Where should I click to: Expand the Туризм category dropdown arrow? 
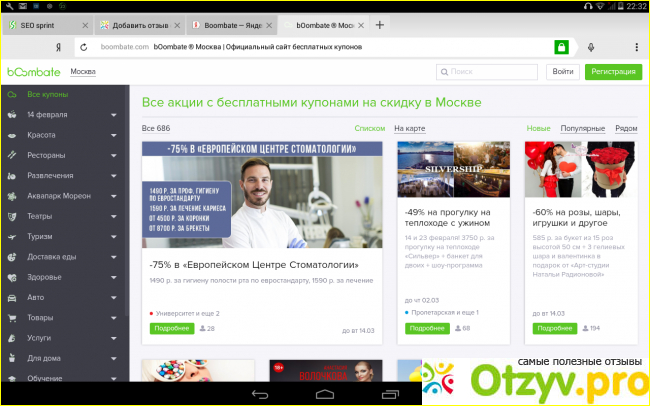[x=113, y=237]
